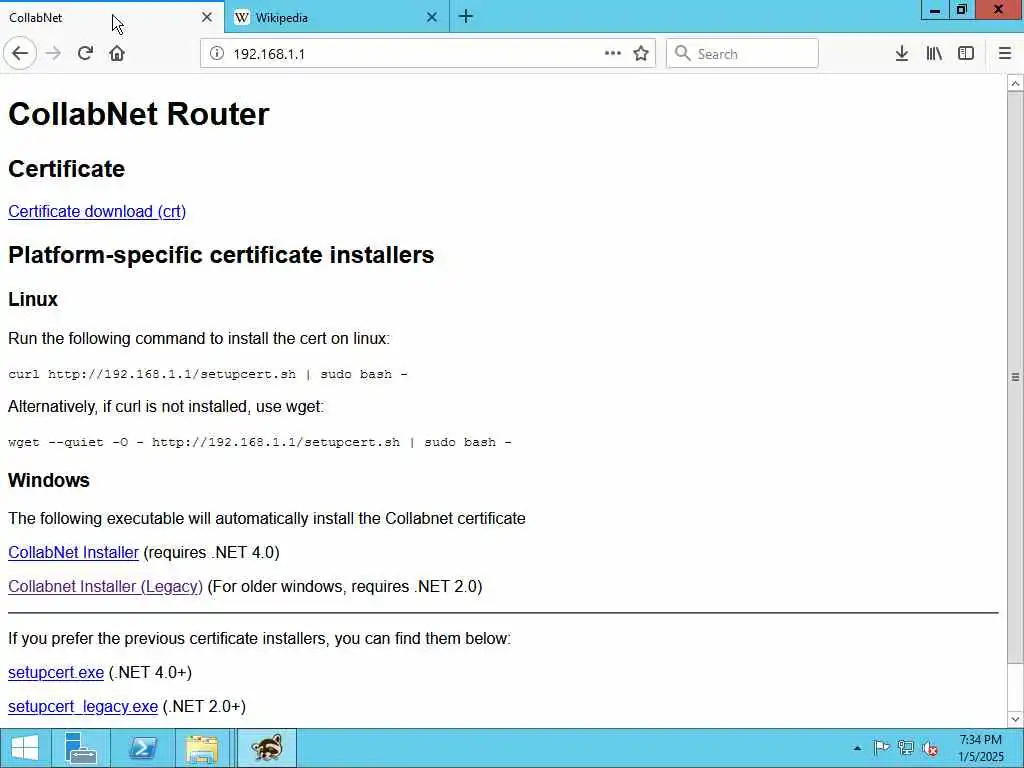Screen dimensions: 1024x768
Task: Click the forward navigation arrow
Action: point(54,54)
